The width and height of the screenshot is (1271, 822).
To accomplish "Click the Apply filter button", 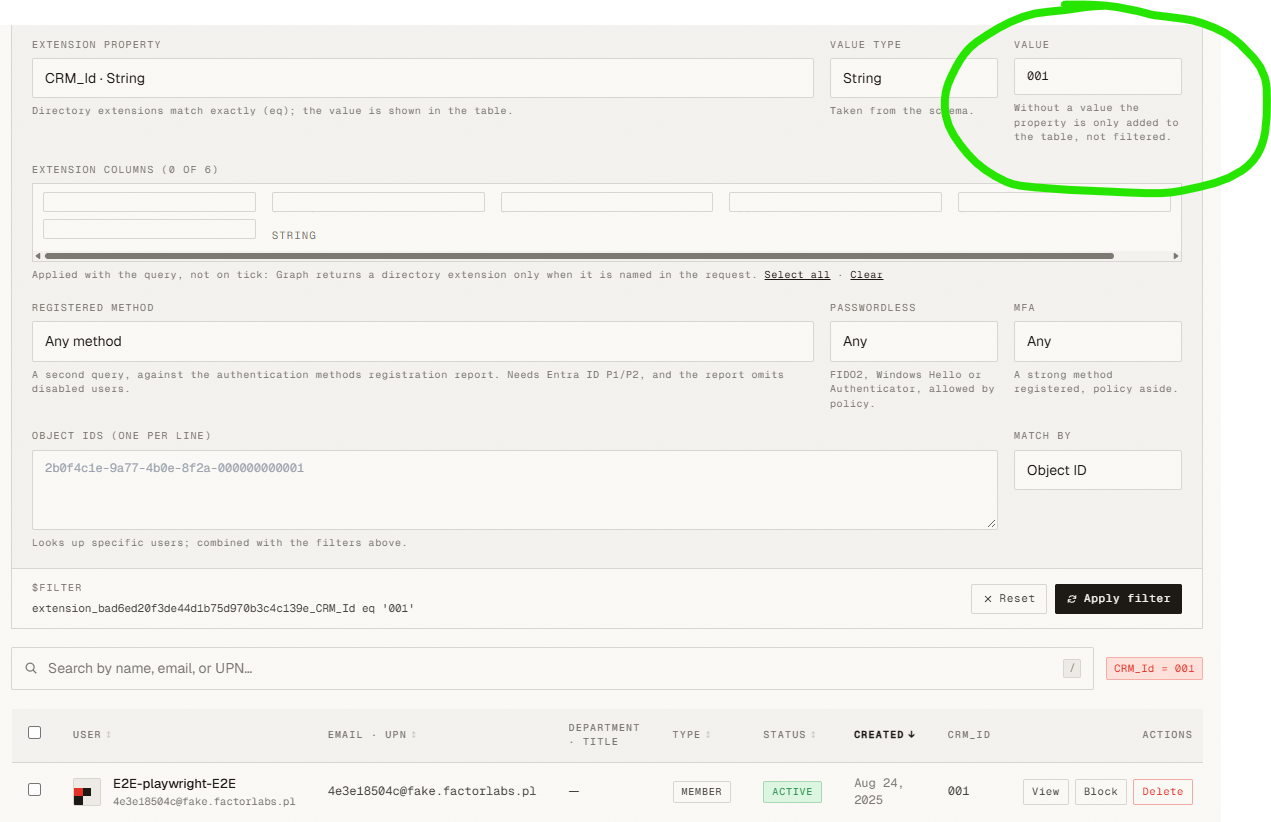I will [x=1118, y=599].
